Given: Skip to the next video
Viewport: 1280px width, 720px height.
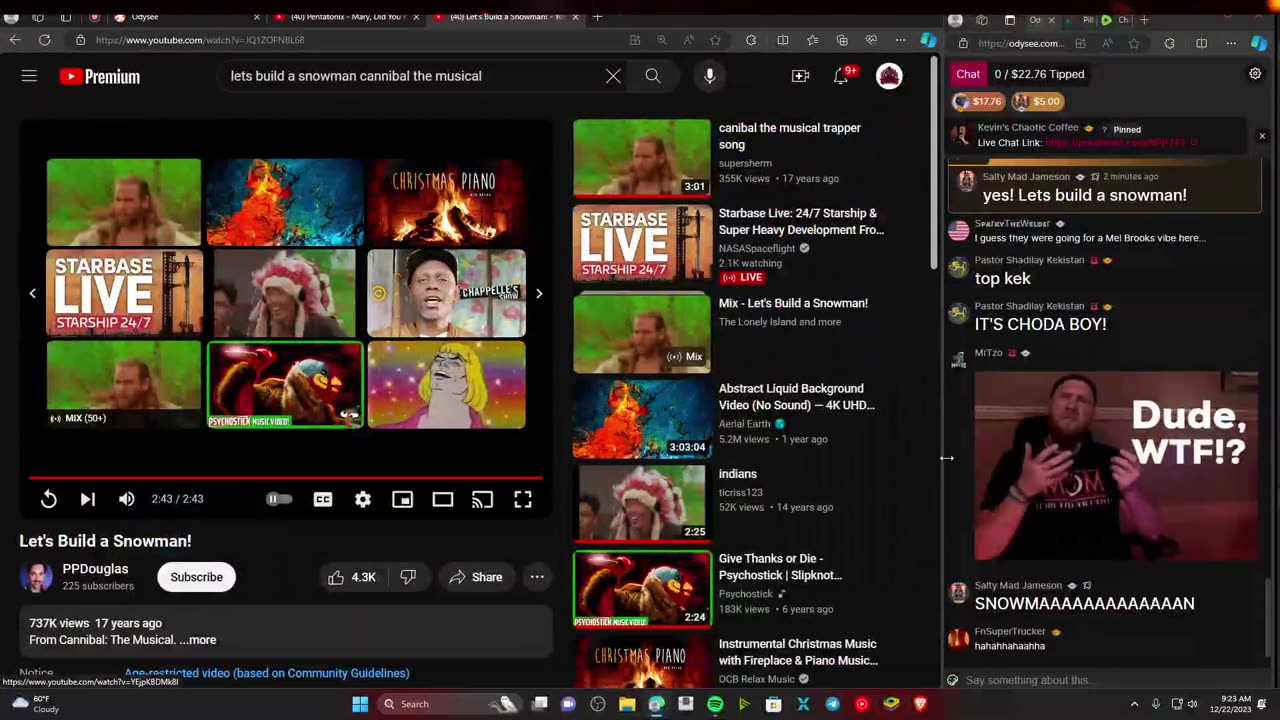Looking at the screenshot, I should pyautogui.click(x=87, y=499).
